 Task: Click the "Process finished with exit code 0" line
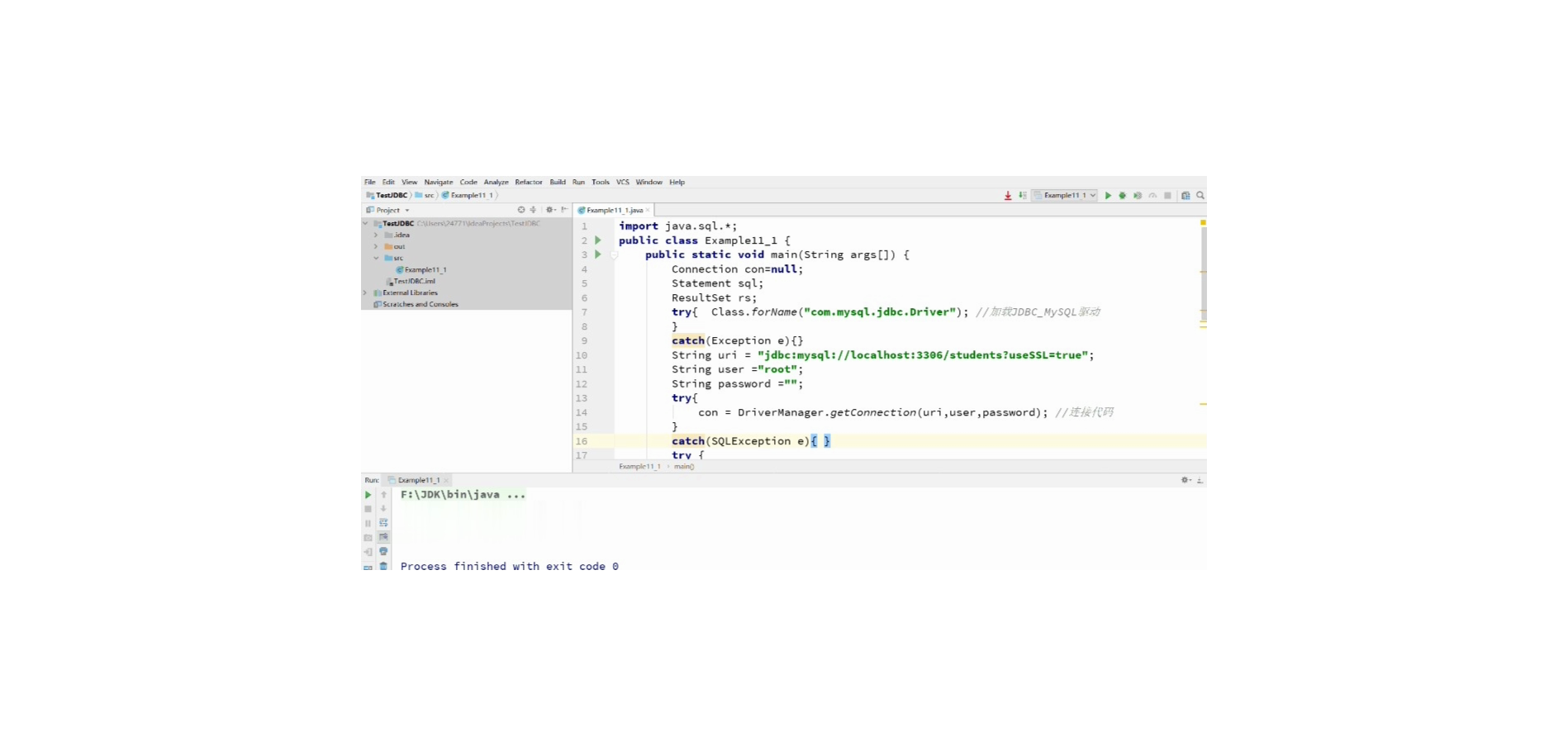click(x=510, y=566)
